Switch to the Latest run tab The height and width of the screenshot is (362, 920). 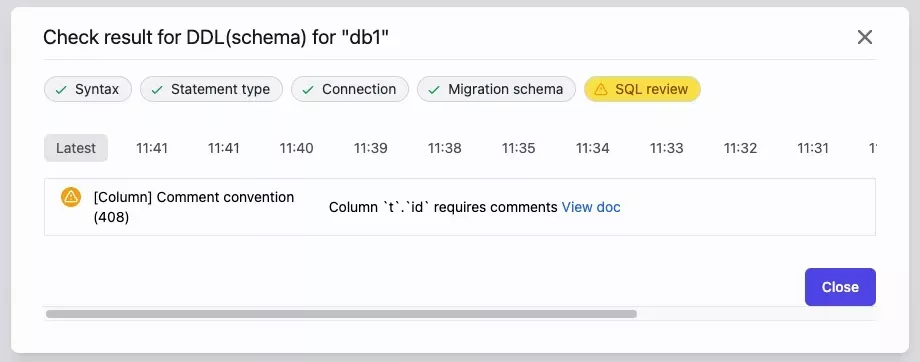76,148
